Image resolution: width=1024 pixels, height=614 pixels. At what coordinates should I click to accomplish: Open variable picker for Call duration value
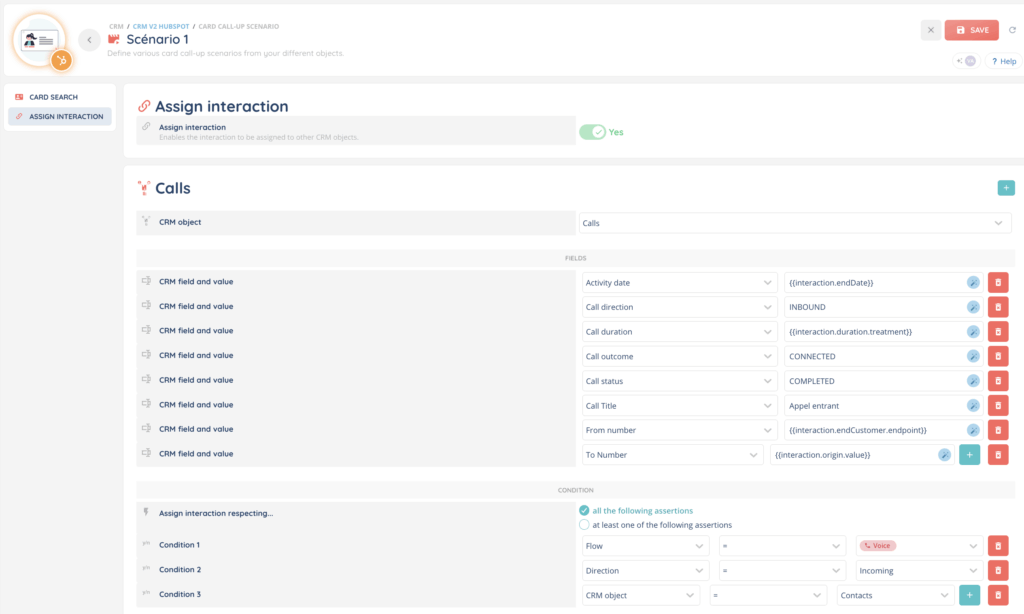point(973,332)
